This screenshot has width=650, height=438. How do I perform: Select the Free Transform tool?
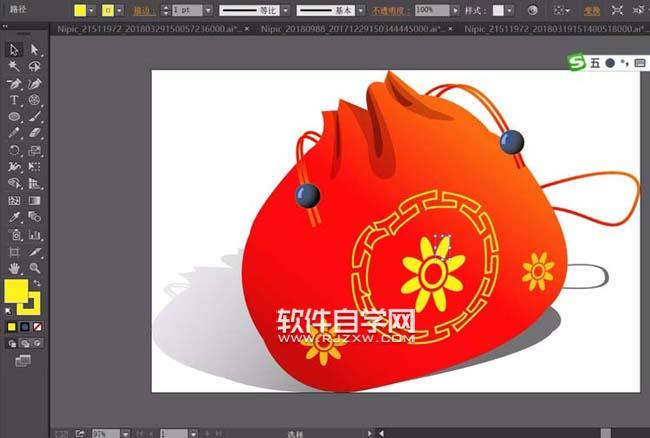click(x=34, y=167)
